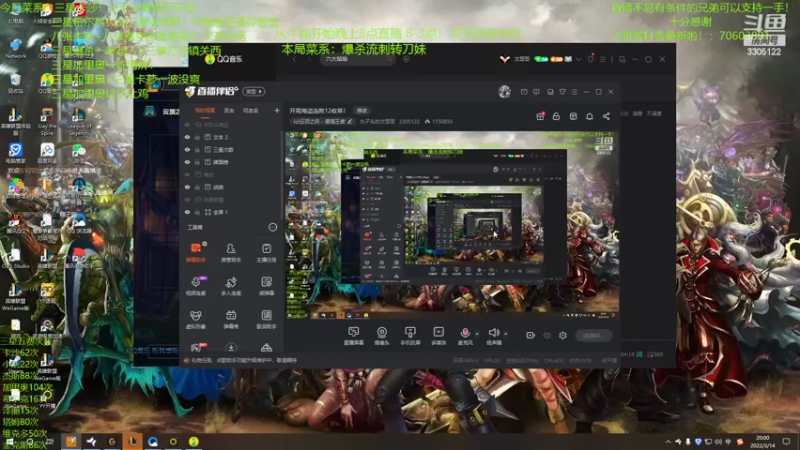This screenshot has height=450, width=800.
Task: Show hidden system tray icons
Action: 668,441
